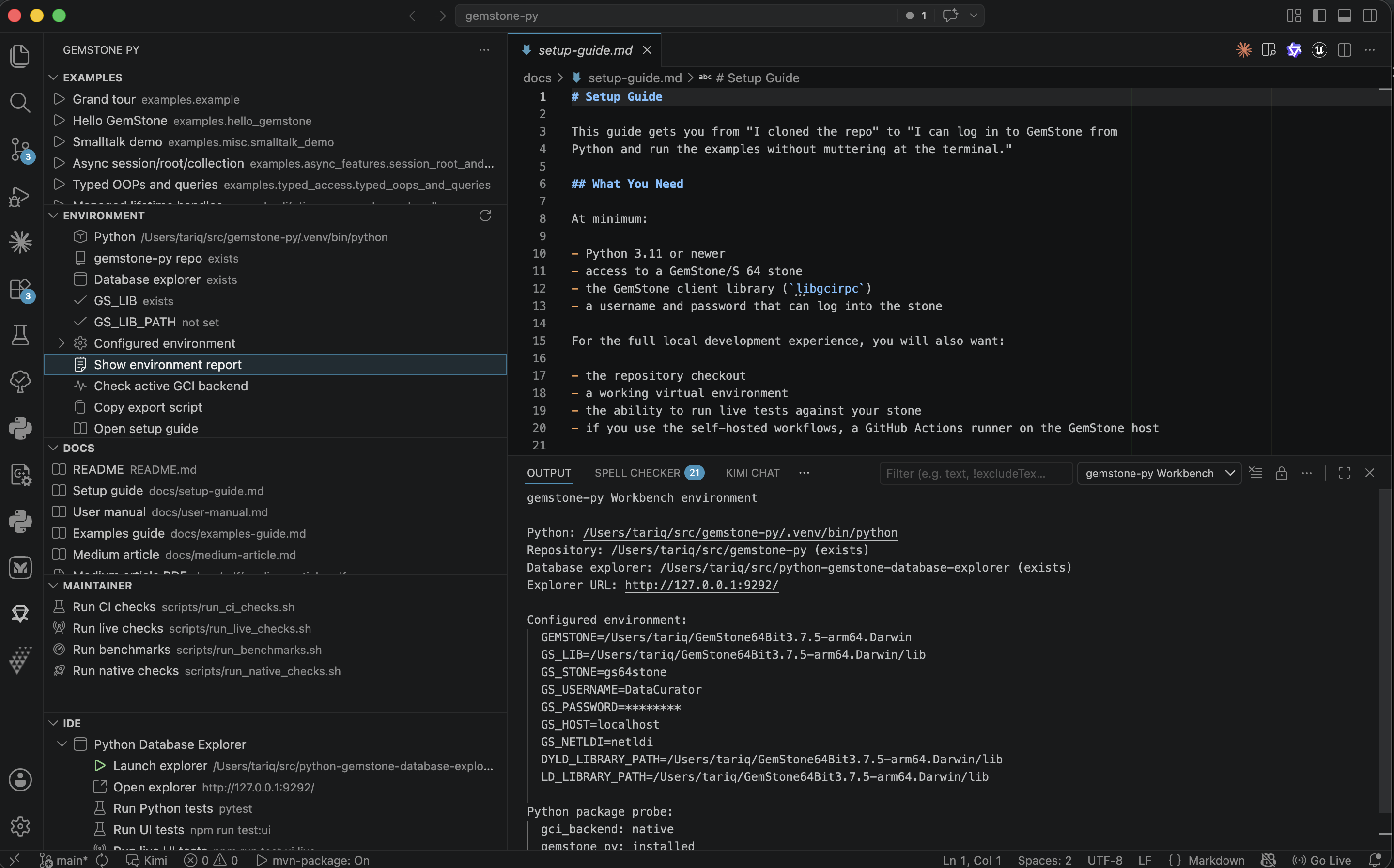1394x868 pixels.
Task: Click Show environment report
Action: 275,365
